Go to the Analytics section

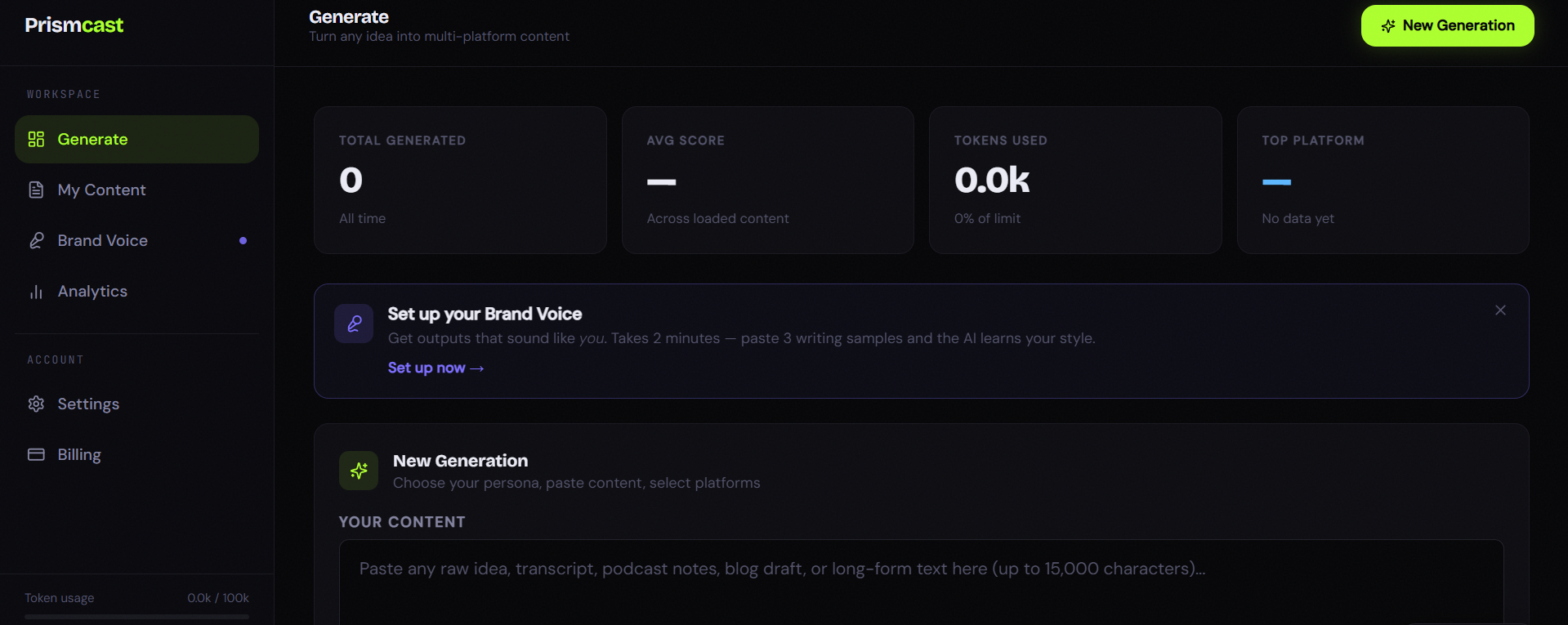click(92, 292)
